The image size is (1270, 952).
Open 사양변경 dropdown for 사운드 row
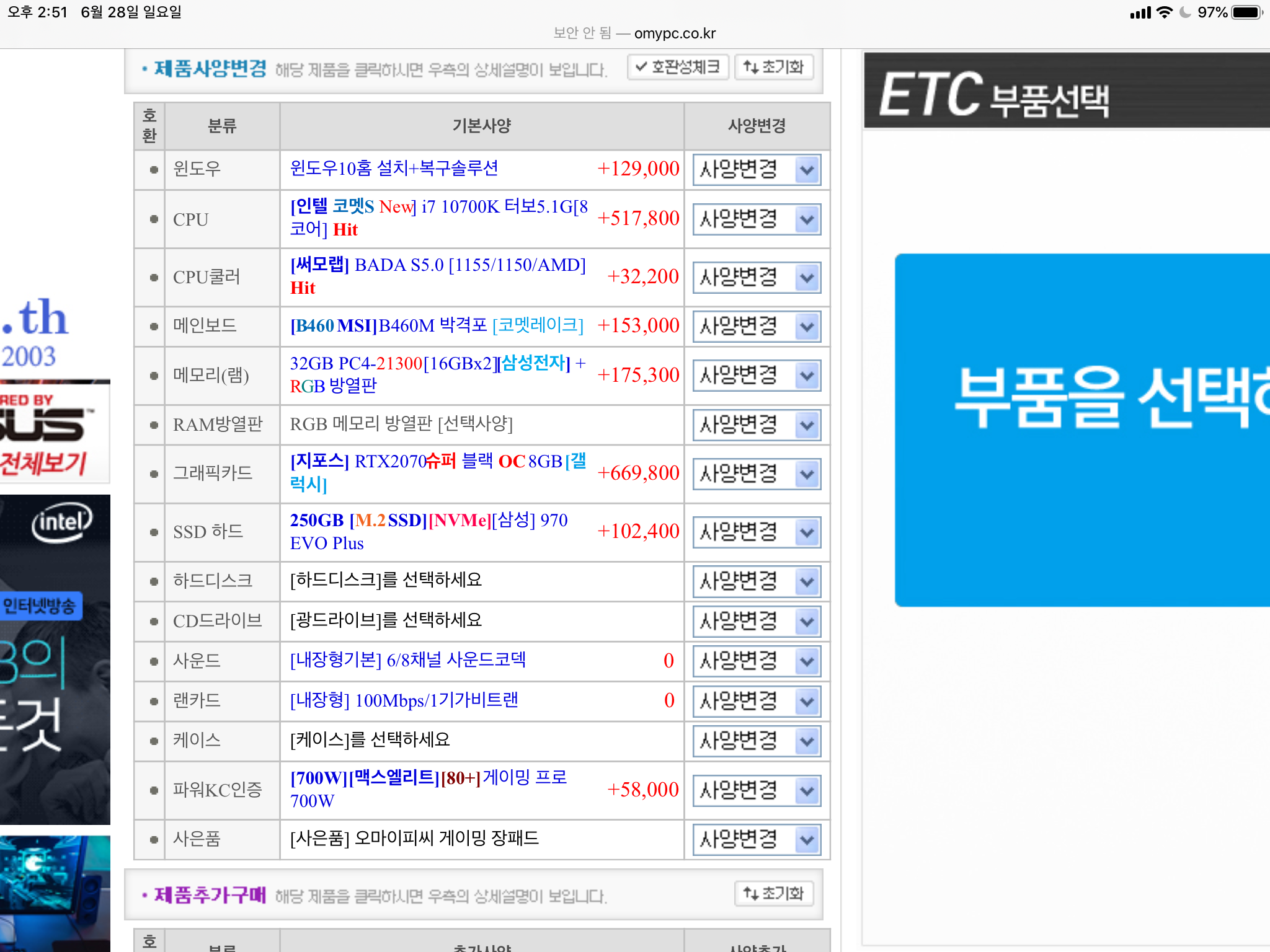point(757,661)
